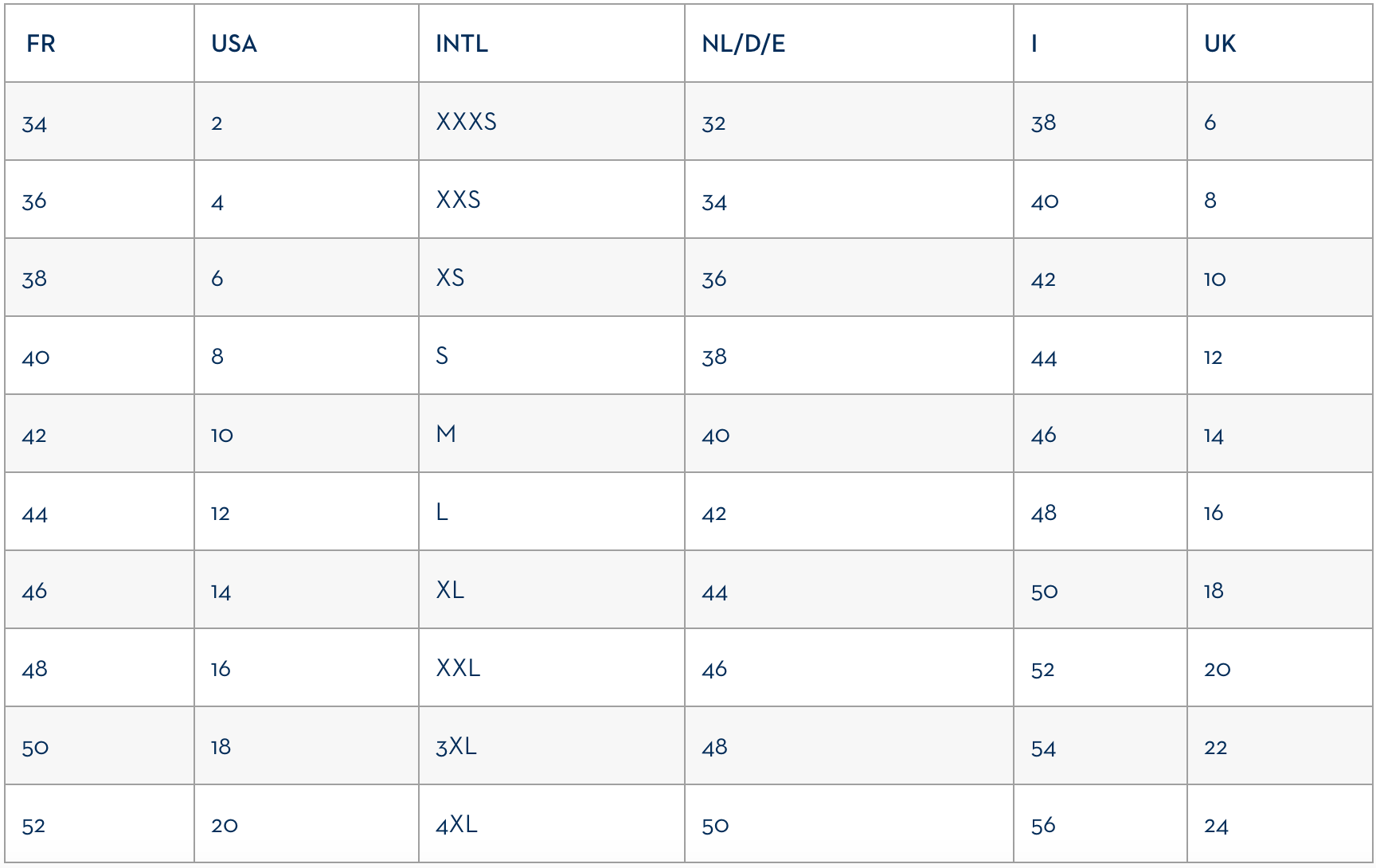
Task: Select FR size 52 cell
Action: 33,826
